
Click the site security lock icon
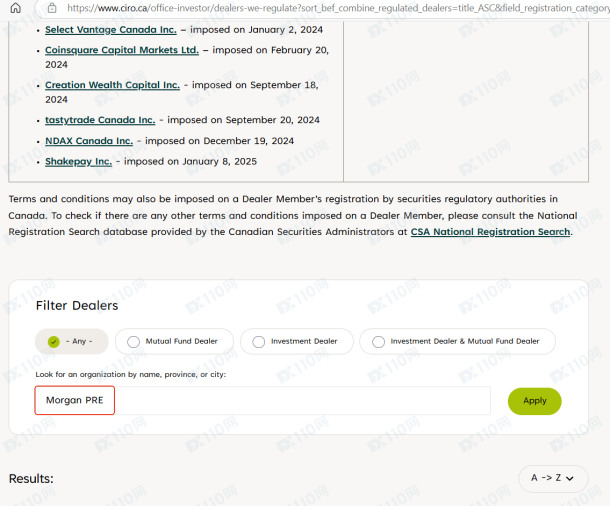52,8
